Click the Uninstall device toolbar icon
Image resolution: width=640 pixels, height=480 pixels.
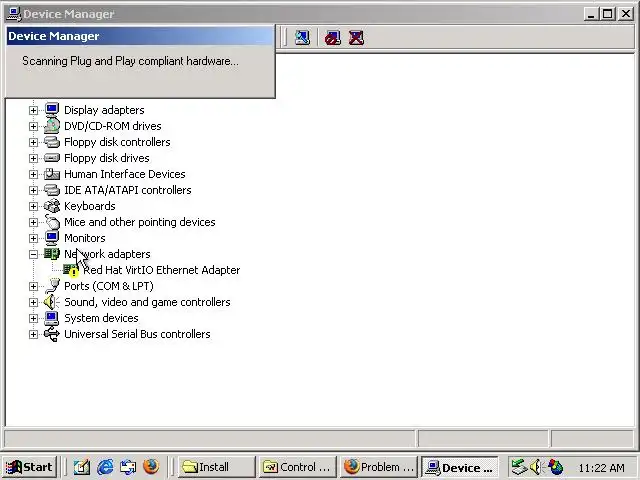(356, 38)
